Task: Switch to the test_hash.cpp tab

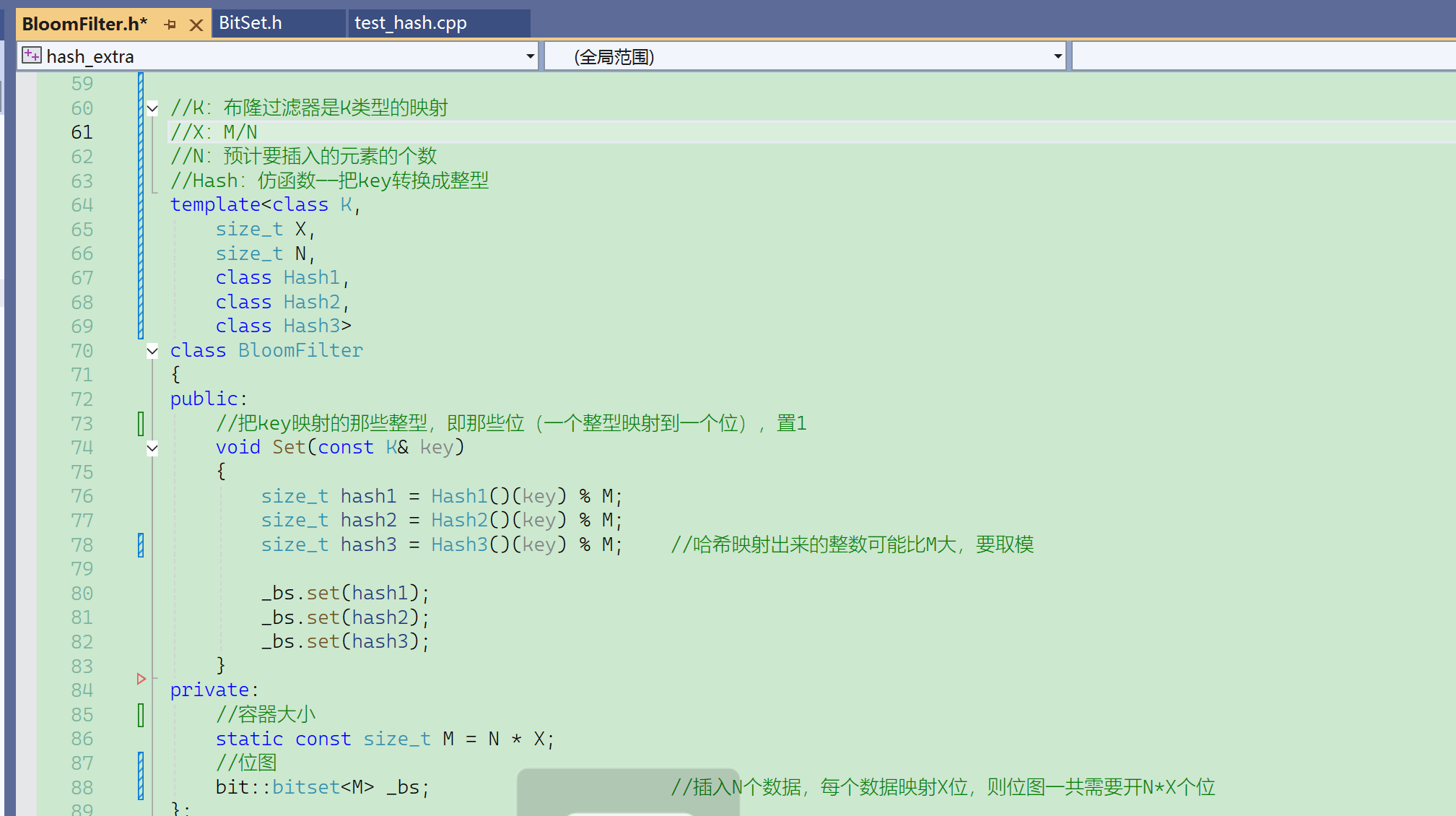Action: tap(410, 23)
